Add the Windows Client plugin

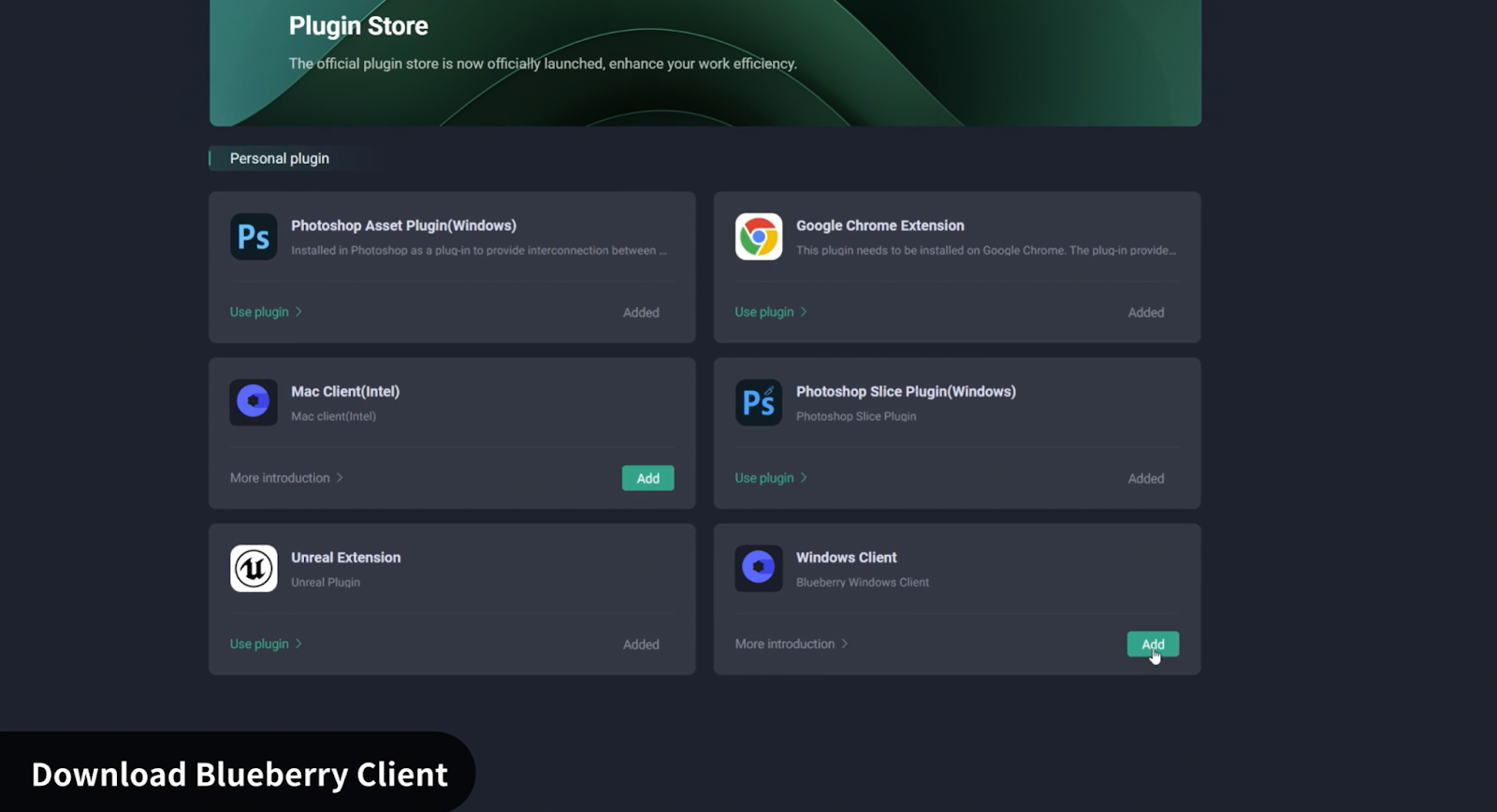tap(1153, 644)
